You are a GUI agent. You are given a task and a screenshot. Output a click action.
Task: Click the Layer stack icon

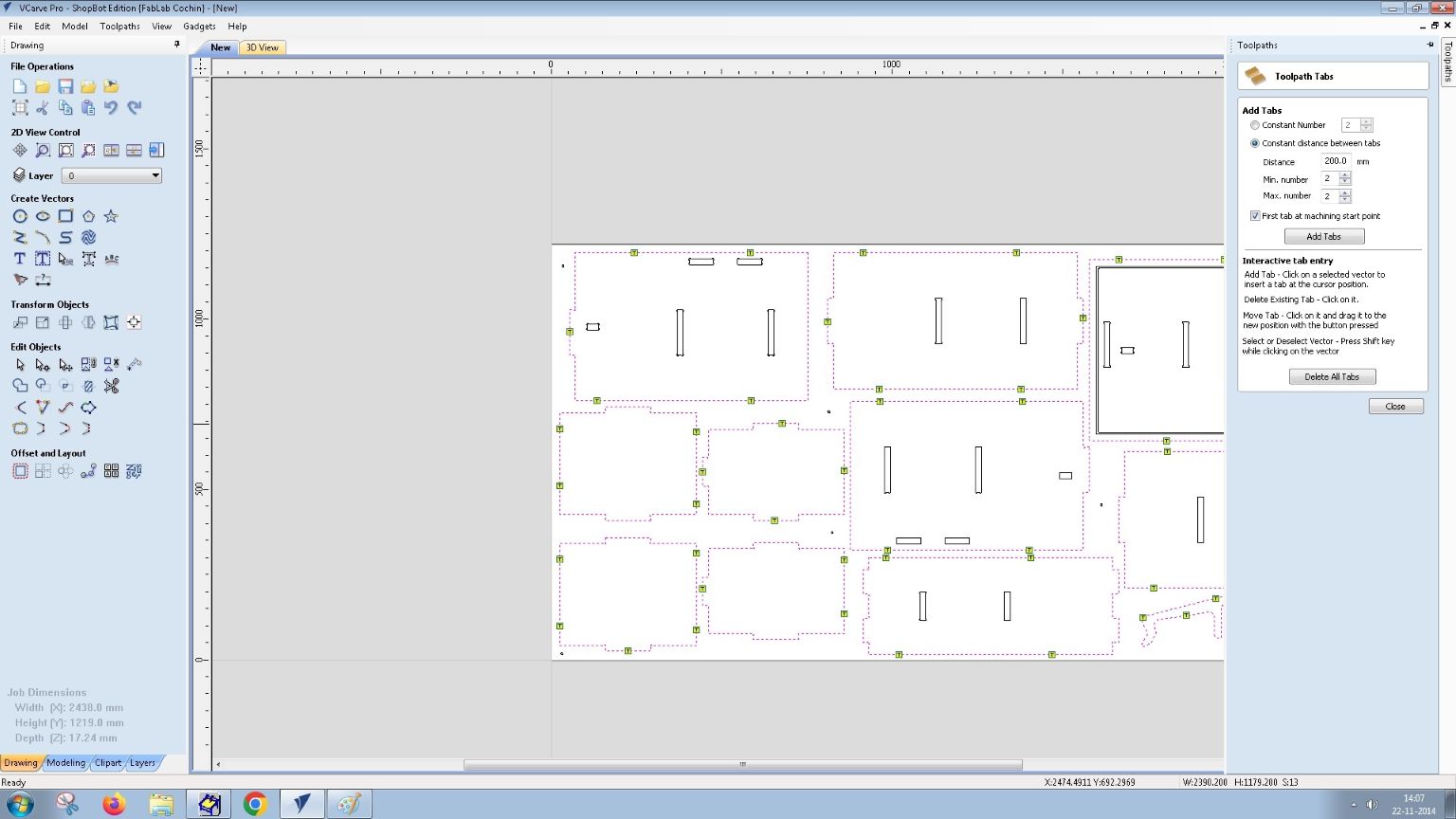tap(19, 175)
